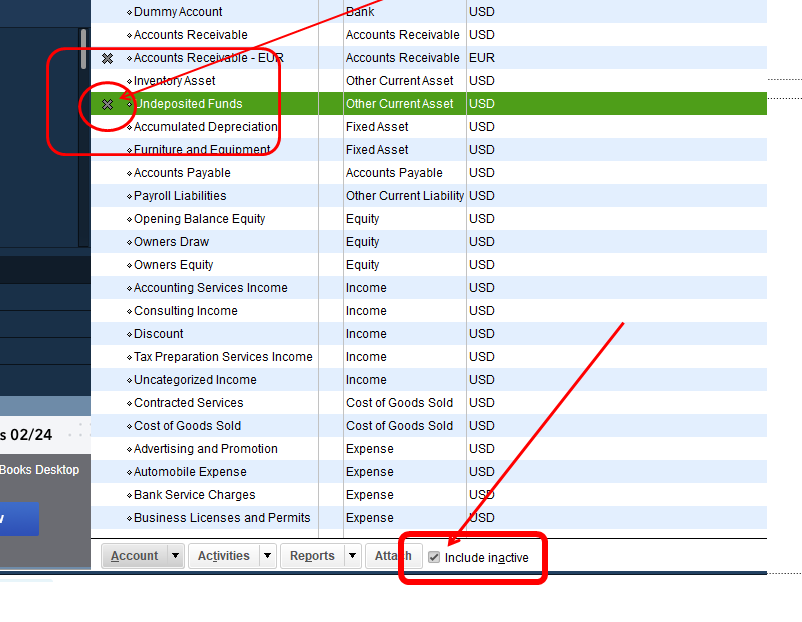Click the diamond icon beside Owners Draw
This screenshot has width=802, height=622.
pyautogui.click(x=127, y=241)
